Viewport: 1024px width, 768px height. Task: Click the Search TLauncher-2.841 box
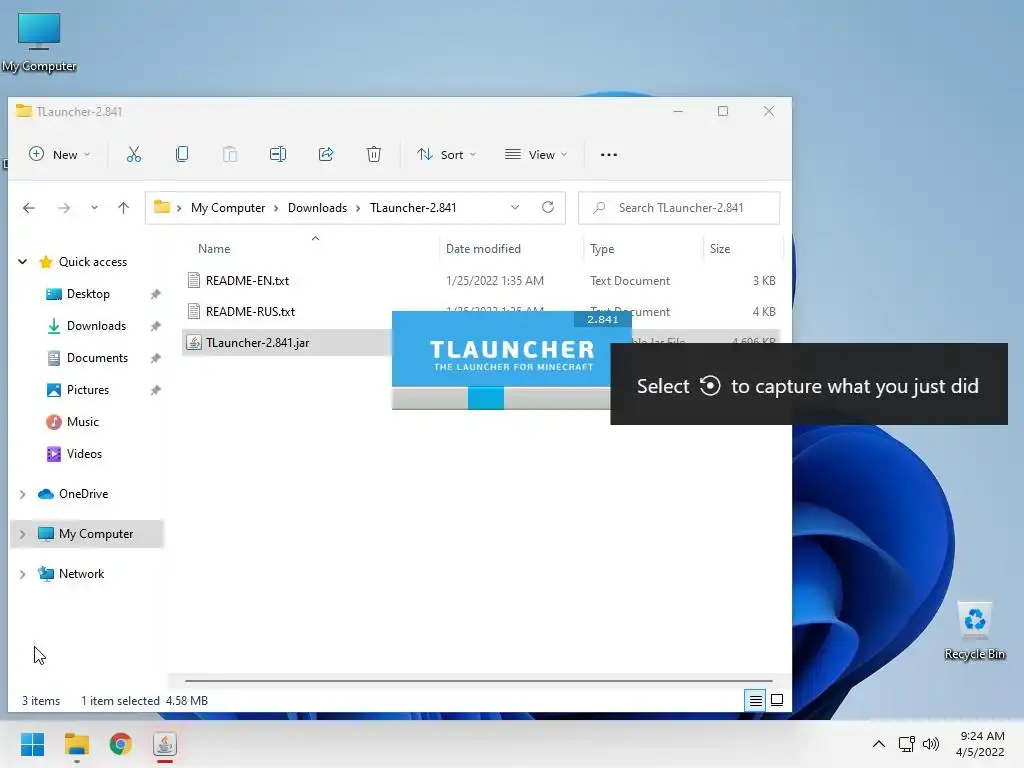pyautogui.click(x=679, y=208)
